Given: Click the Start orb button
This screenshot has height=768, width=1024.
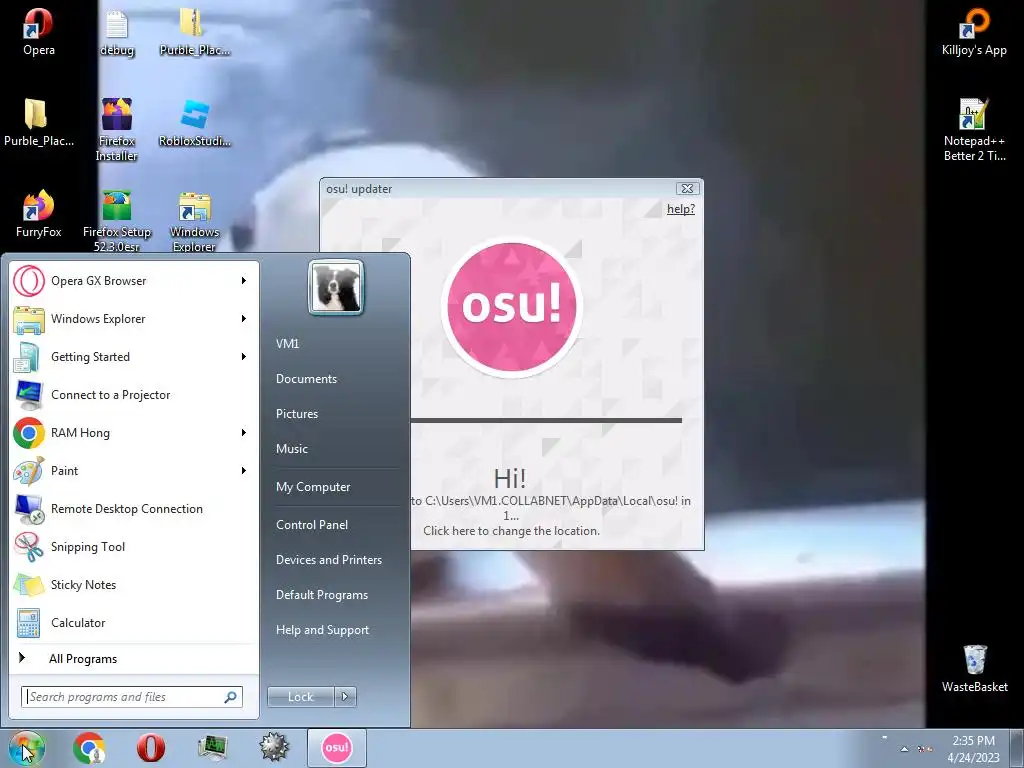Looking at the screenshot, I should pyautogui.click(x=26, y=748).
